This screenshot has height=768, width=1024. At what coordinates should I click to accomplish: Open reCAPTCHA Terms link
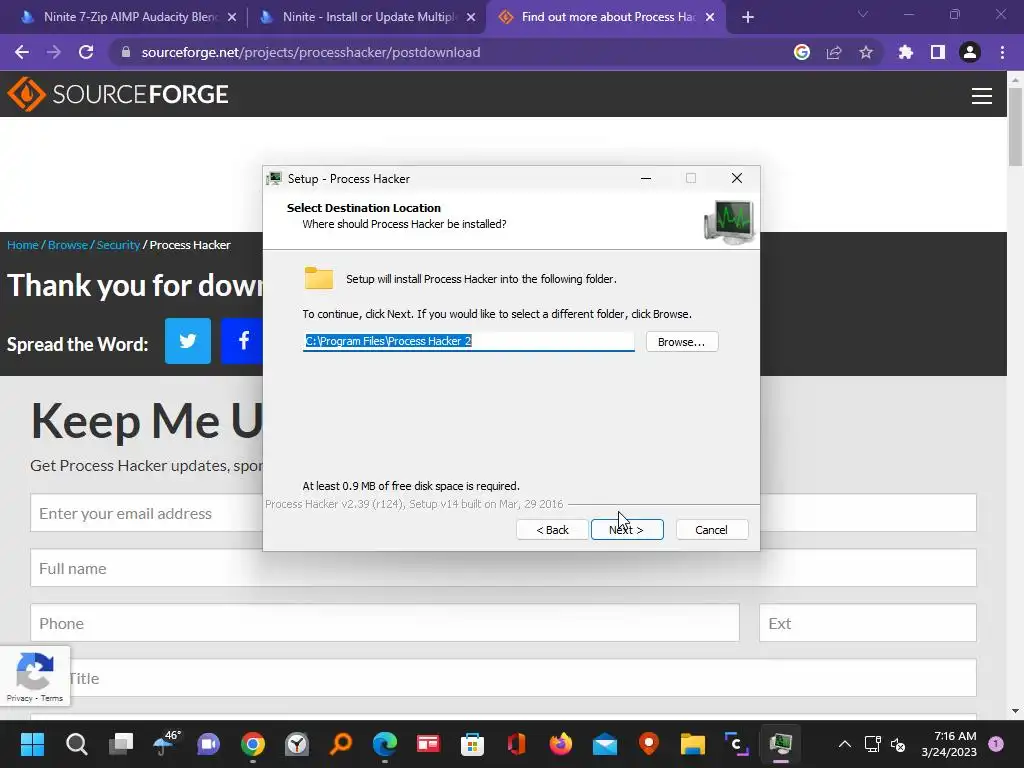(52, 698)
